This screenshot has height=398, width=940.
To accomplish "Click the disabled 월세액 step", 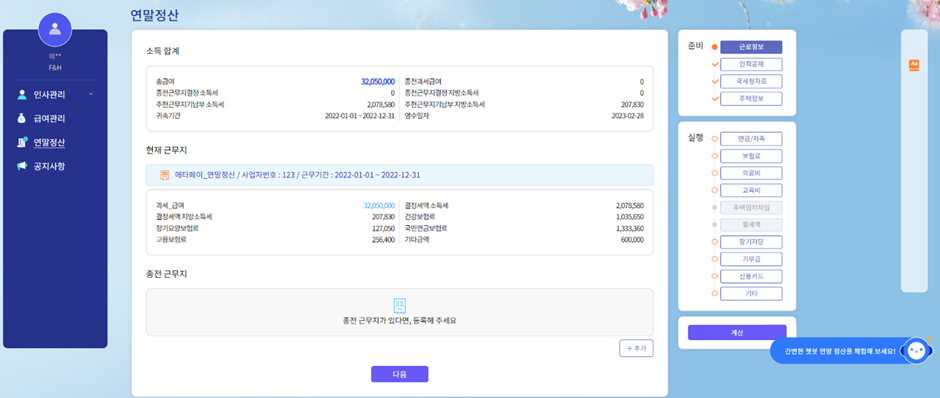I will 751,225.
